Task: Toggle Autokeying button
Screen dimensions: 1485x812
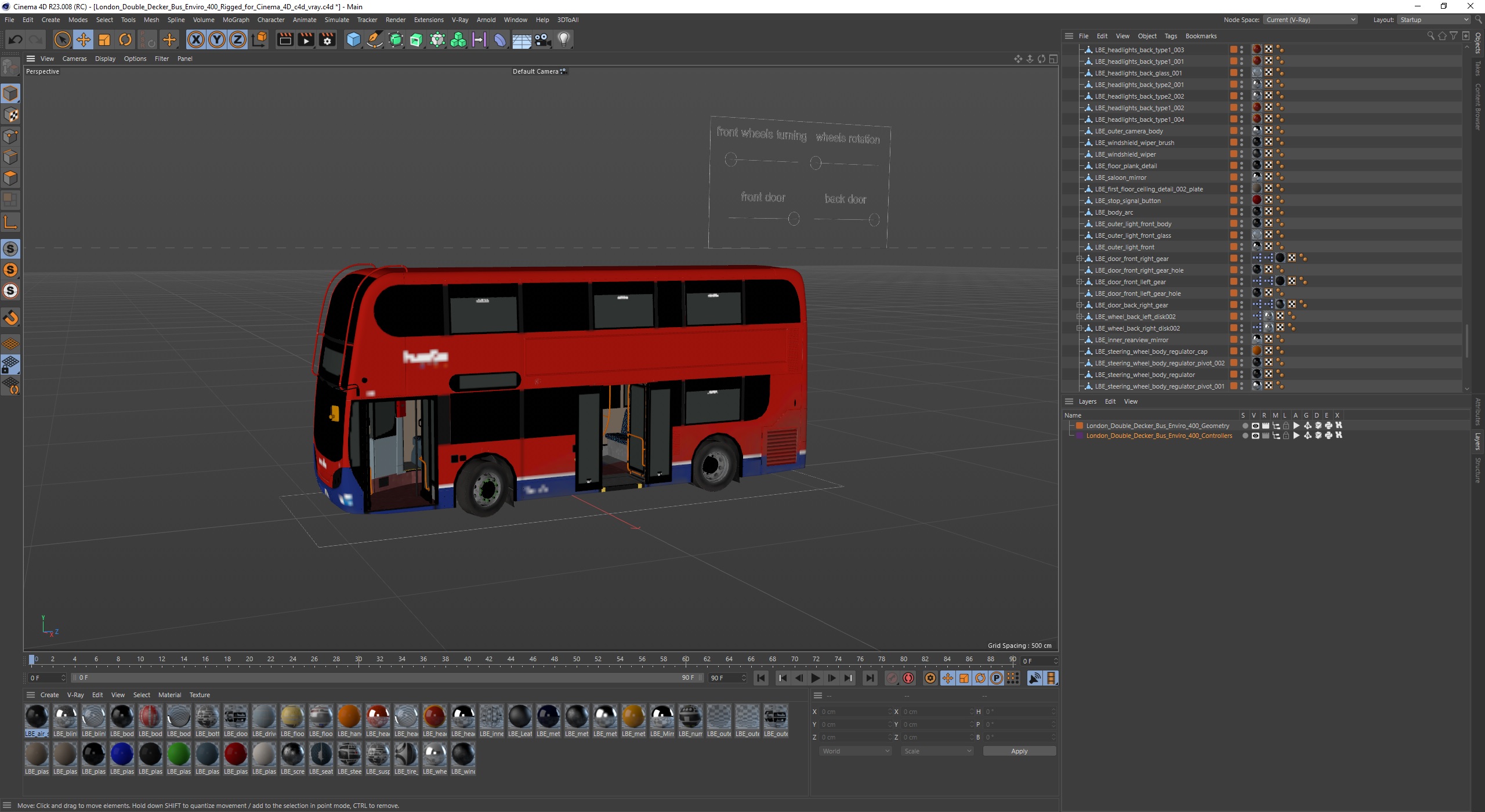Action: 909,678
